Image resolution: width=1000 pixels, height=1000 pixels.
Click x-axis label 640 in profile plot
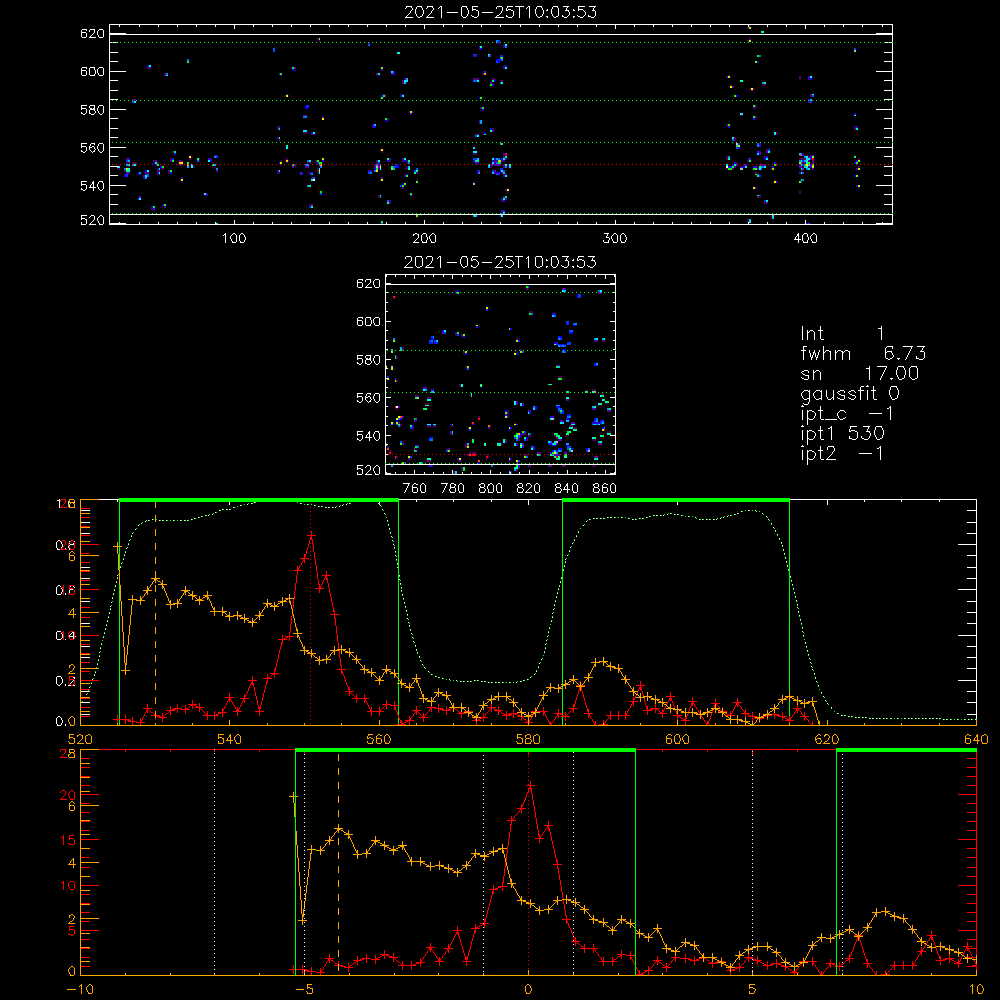pos(976,739)
